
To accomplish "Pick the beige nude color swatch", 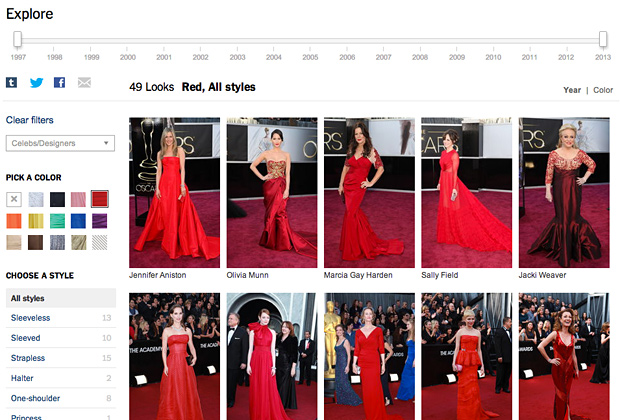I will click(14, 242).
